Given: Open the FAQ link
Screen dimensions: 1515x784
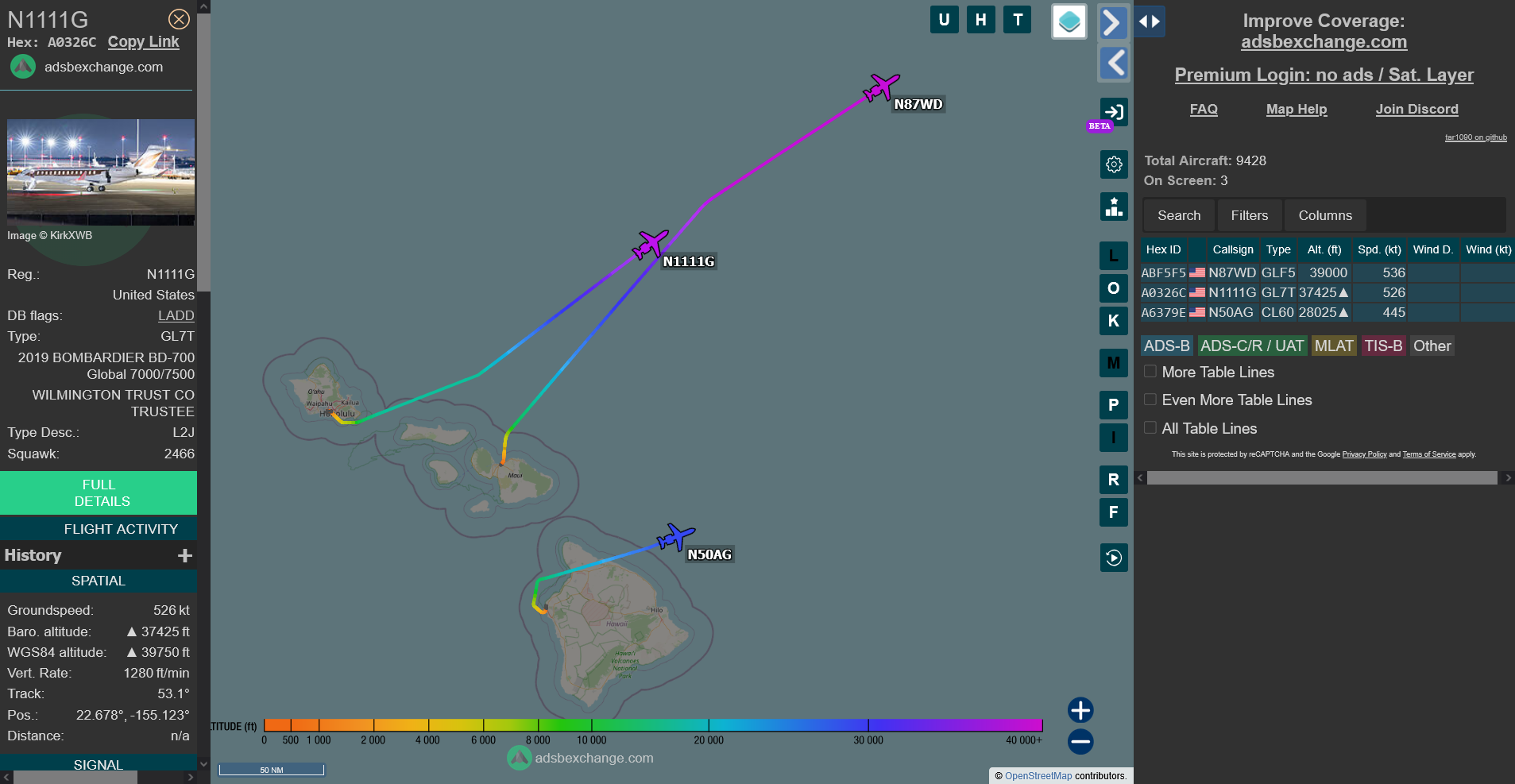Looking at the screenshot, I should pos(1204,109).
